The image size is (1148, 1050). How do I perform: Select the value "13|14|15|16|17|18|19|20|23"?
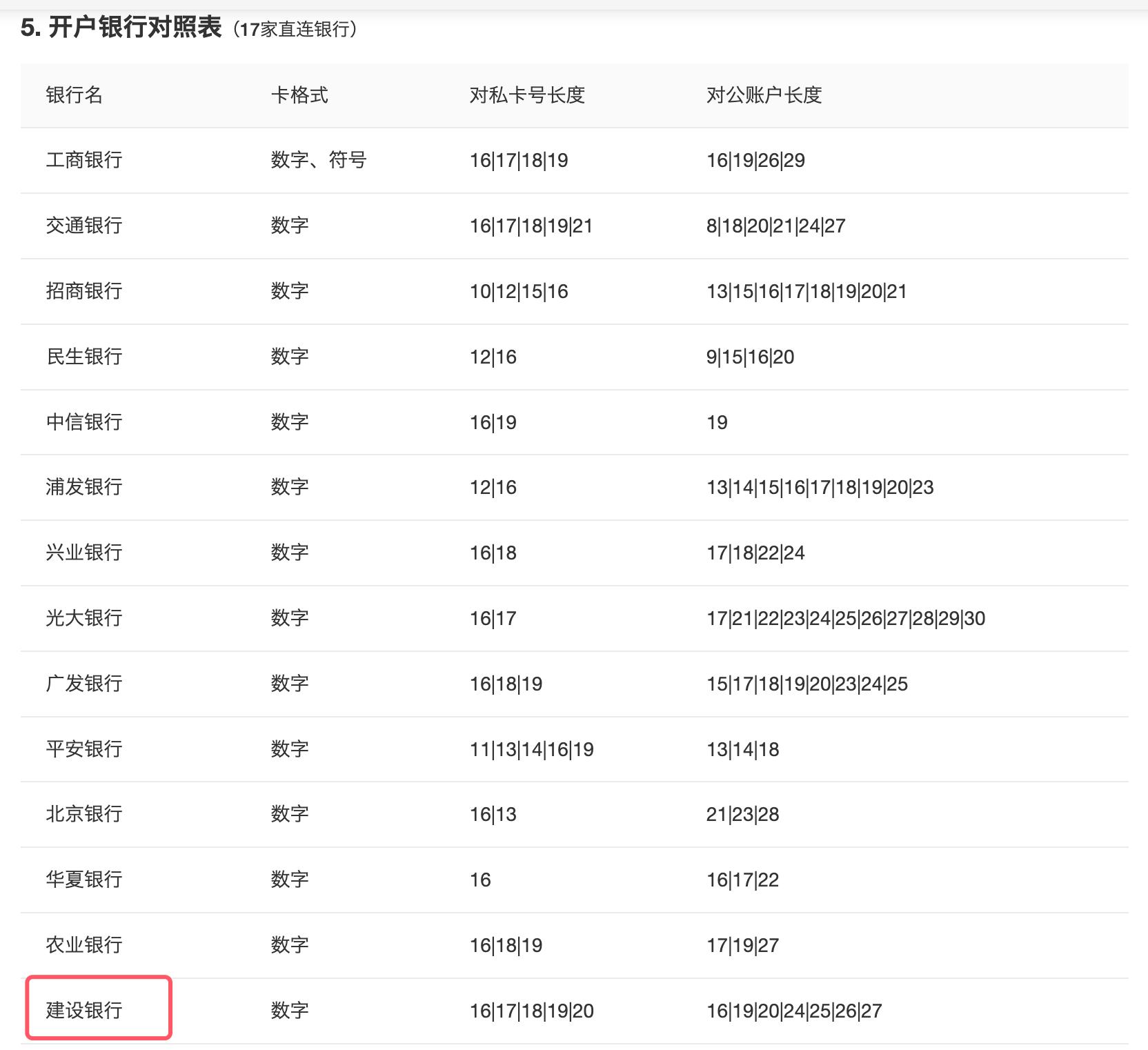[x=820, y=488]
